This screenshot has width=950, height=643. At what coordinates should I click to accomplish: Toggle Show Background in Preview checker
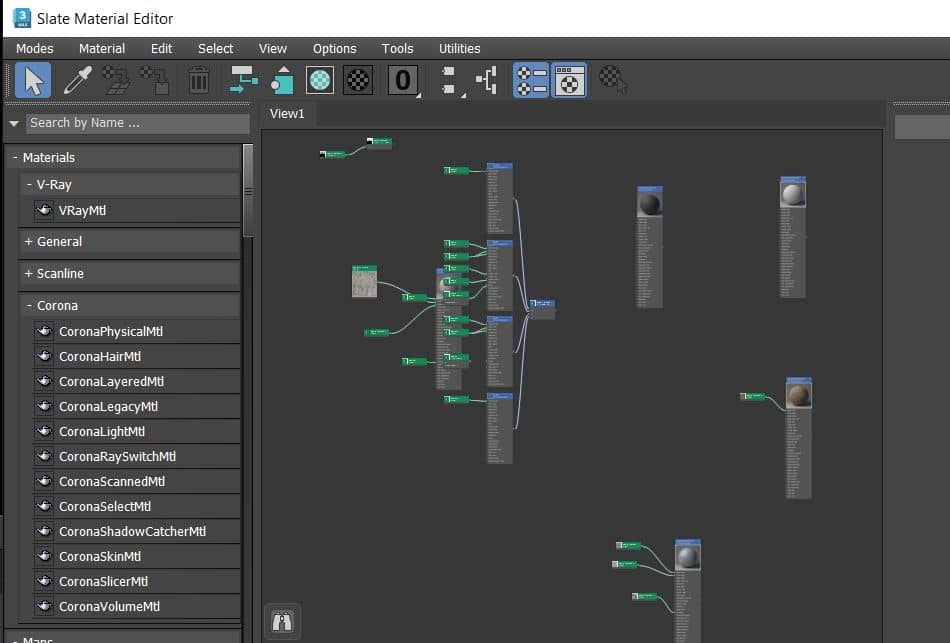358,80
